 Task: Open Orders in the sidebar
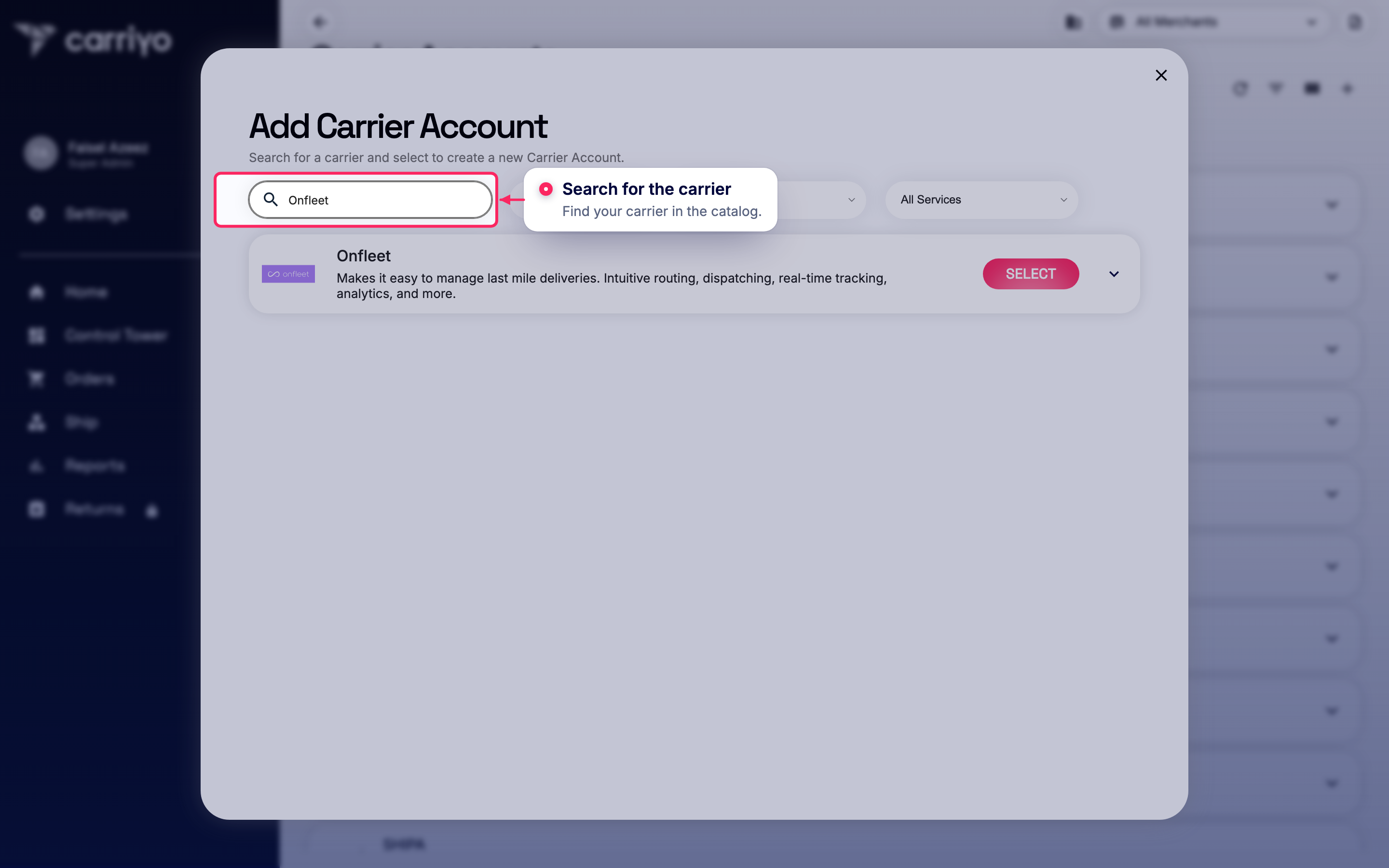[x=90, y=379]
